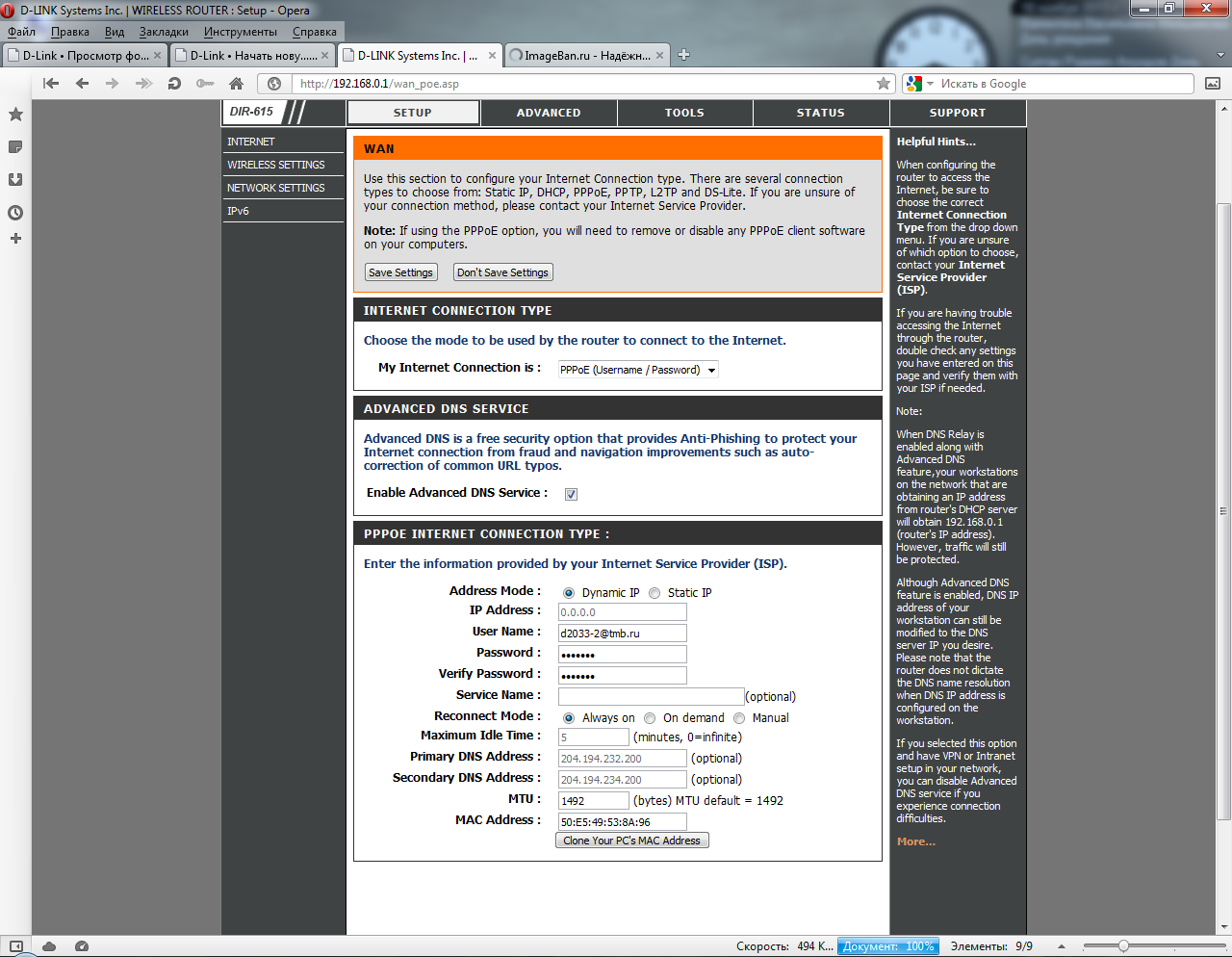The image size is (1232, 957).
Task: Switch to ADVANCED router tab
Action: click(x=549, y=113)
